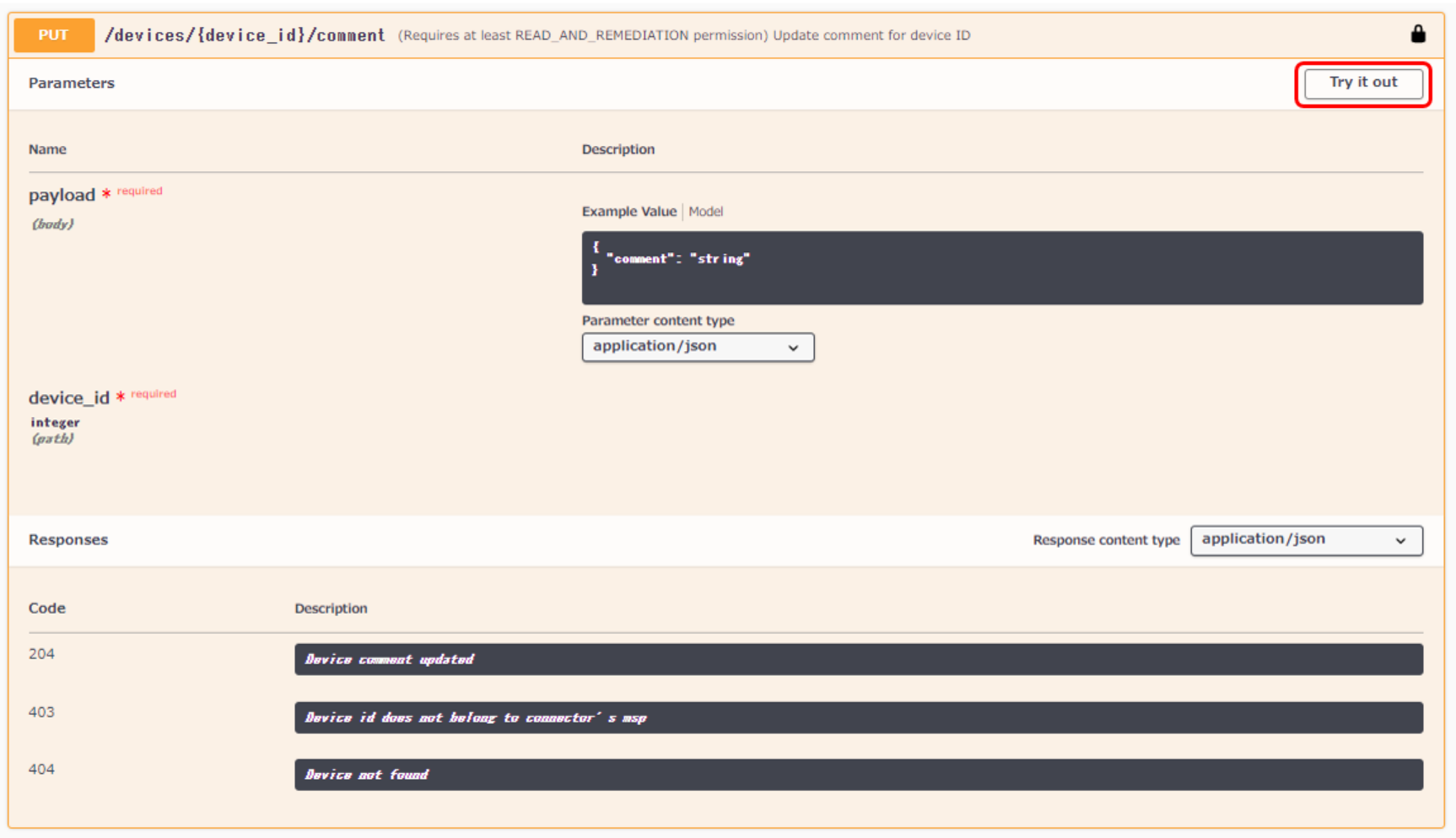Click the 404 response code

pyautogui.click(x=41, y=770)
